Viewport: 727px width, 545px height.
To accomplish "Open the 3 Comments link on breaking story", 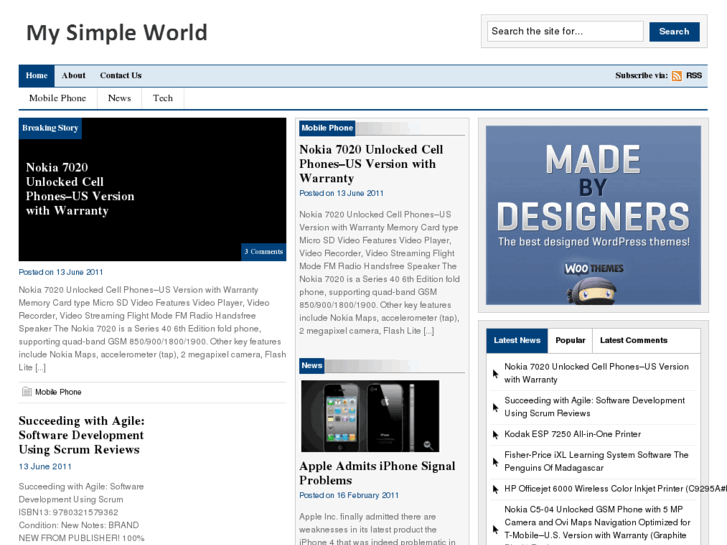I will (264, 252).
